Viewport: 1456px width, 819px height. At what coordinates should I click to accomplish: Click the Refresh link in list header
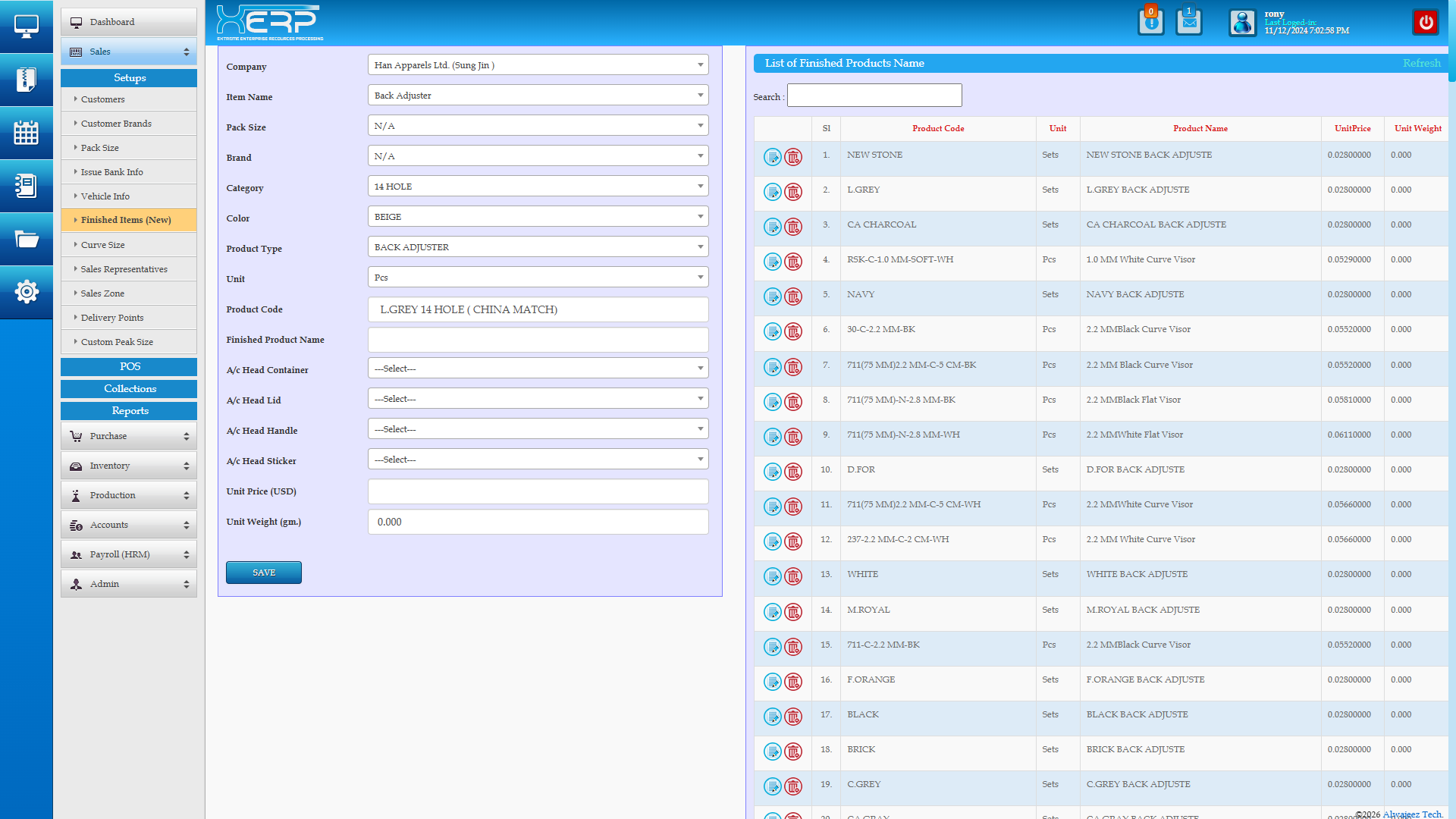pos(1421,63)
